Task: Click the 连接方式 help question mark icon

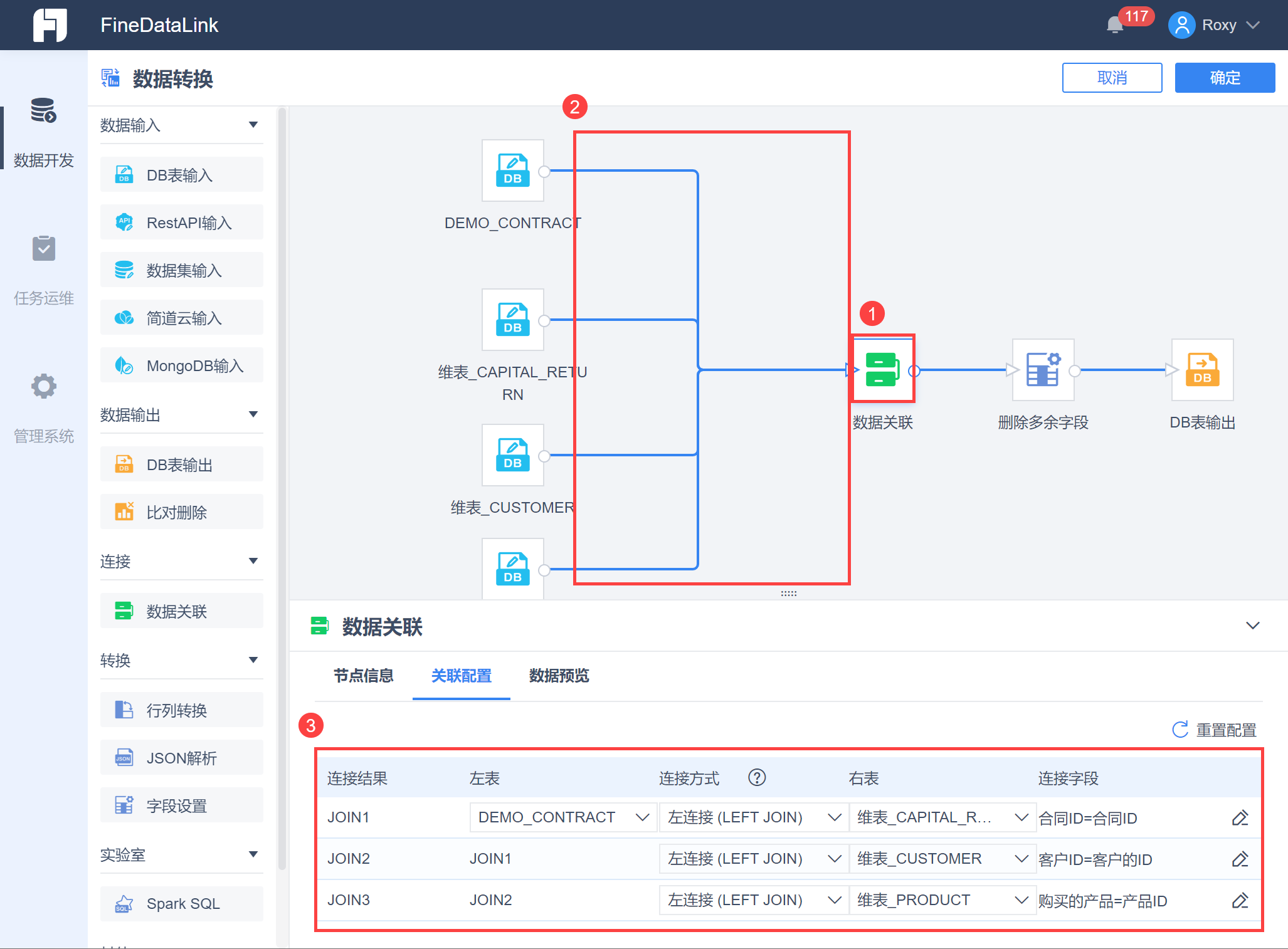Action: 757,778
